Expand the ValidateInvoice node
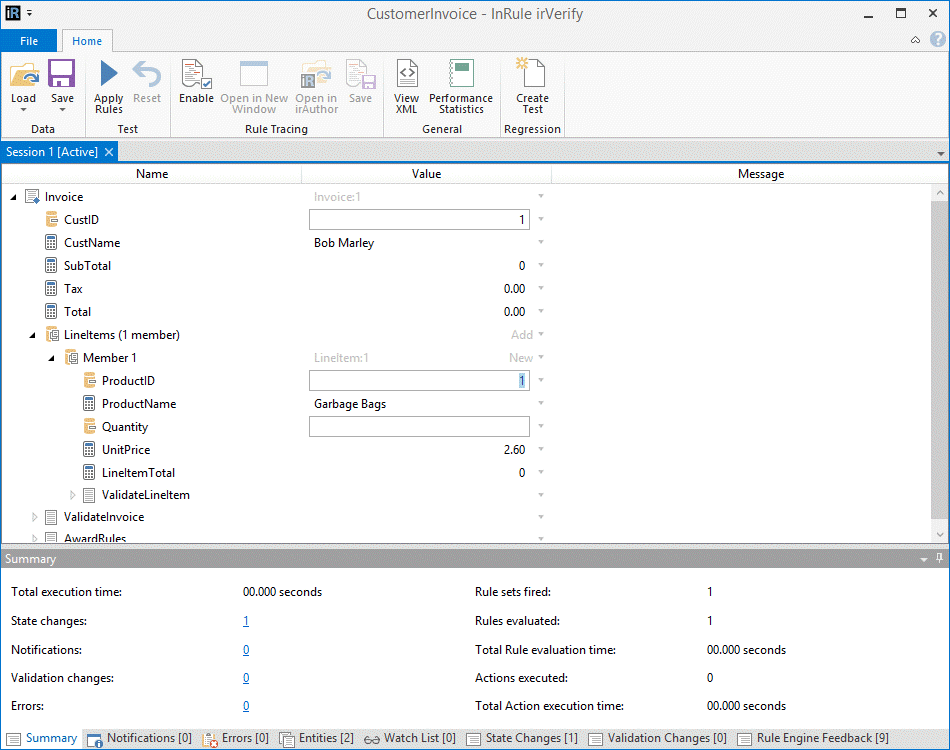Screen dimensions: 950x750 pyautogui.click(x=34, y=517)
